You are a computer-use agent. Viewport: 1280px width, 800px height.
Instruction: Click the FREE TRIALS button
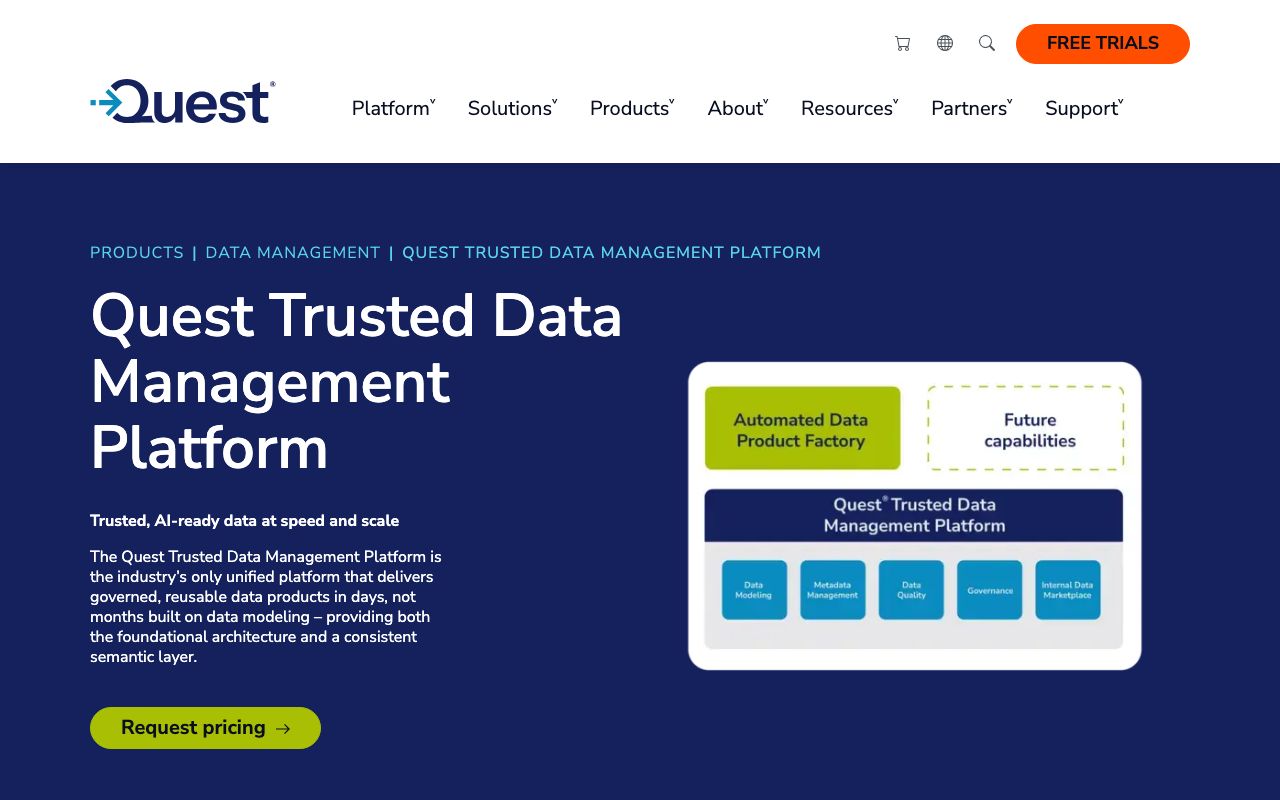[1103, 44]
